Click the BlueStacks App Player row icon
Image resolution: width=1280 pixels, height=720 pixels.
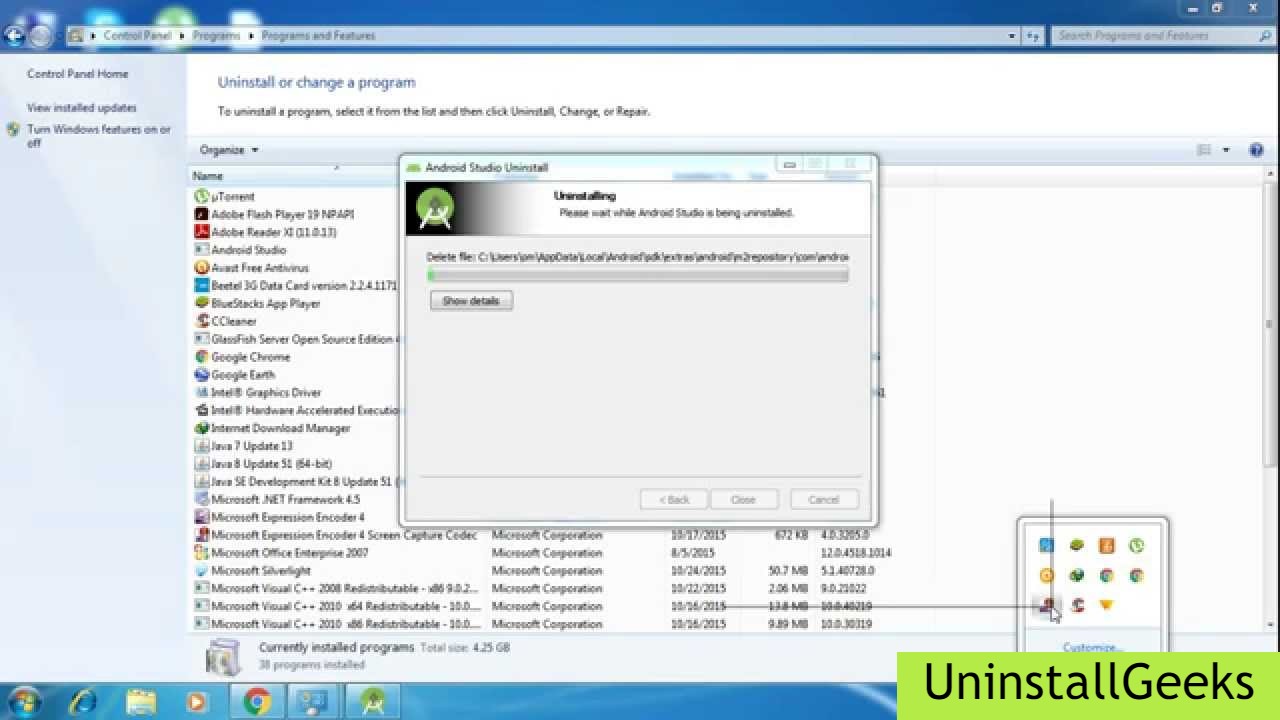pos(201,303)
